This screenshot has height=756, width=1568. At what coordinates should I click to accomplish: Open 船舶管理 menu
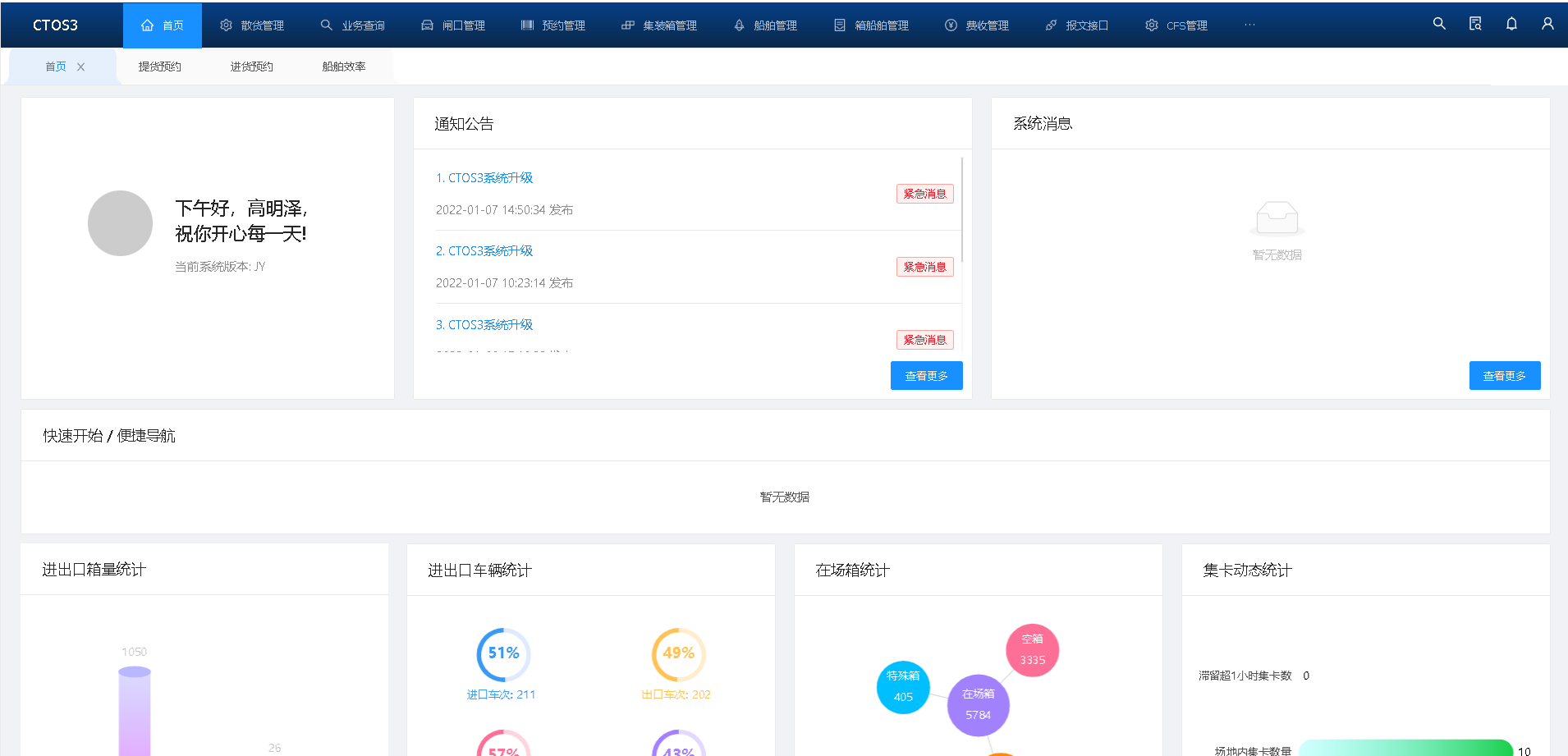(x=765, y=25)
